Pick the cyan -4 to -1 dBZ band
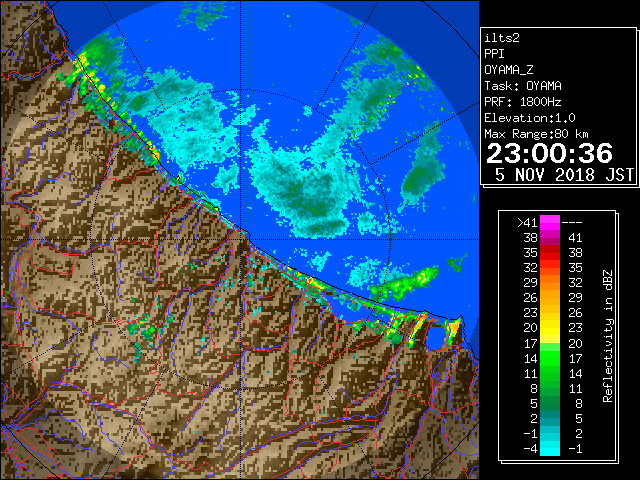The image size is (640, 480). [550, 449]
